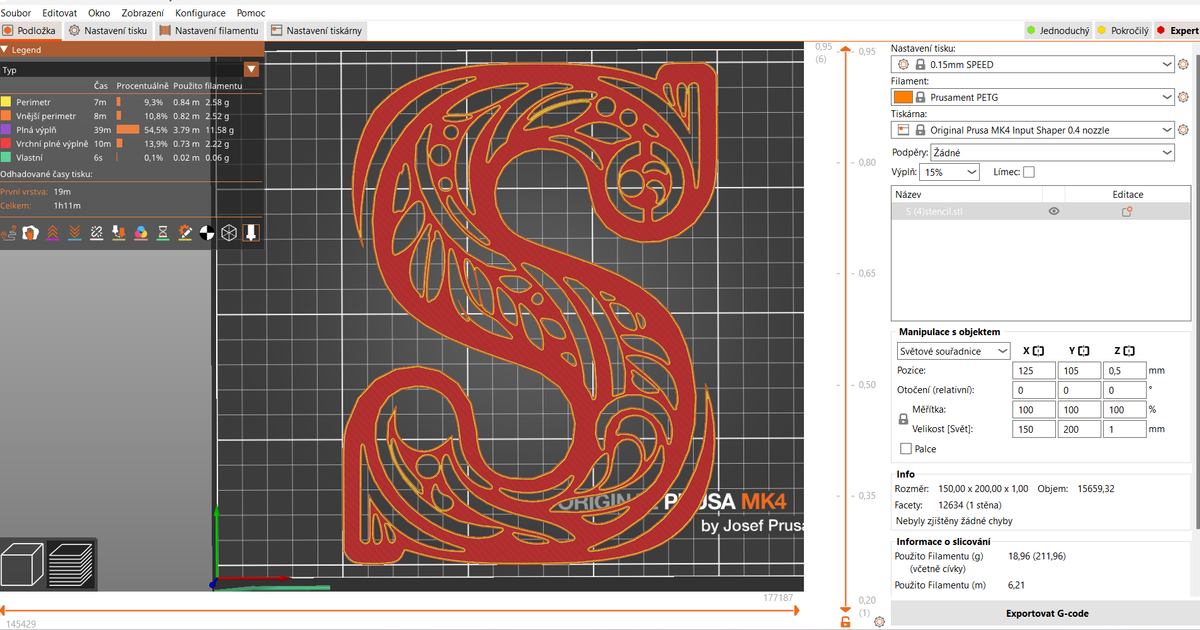
Task: Show travel moves in the preview legend
Action: point(10,233)
